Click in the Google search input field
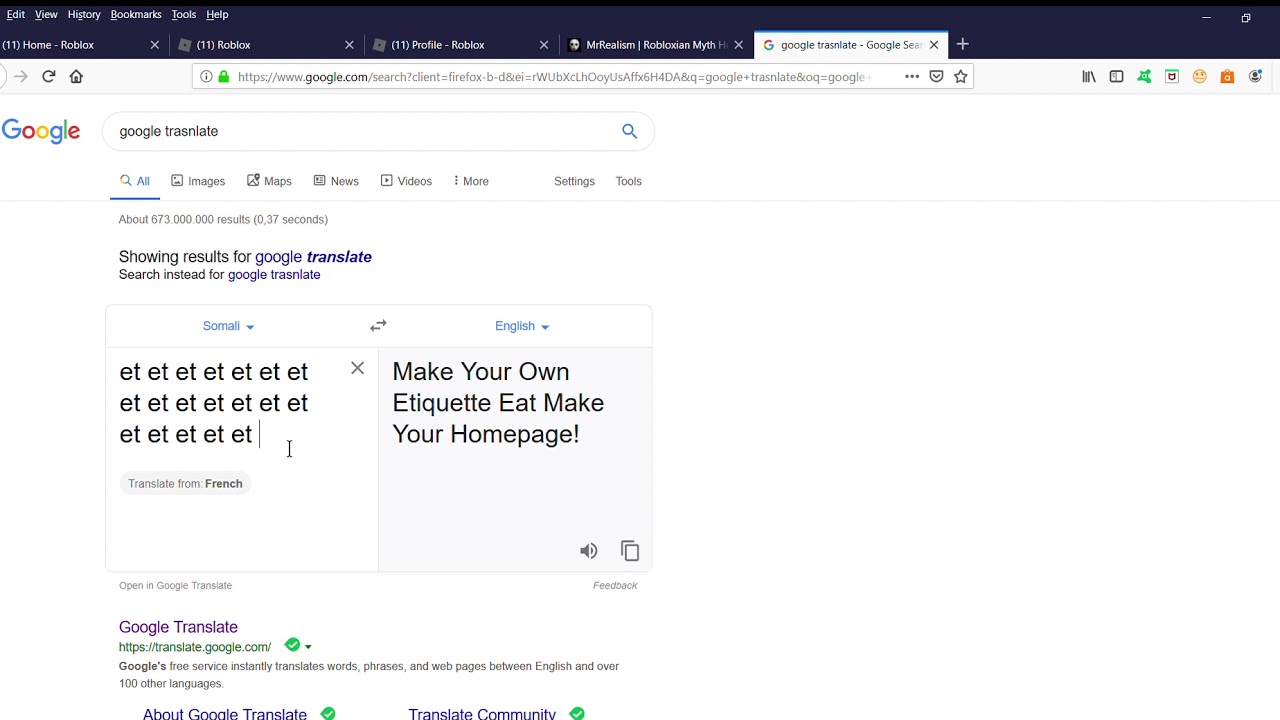1280x720 pixels. 360,131
